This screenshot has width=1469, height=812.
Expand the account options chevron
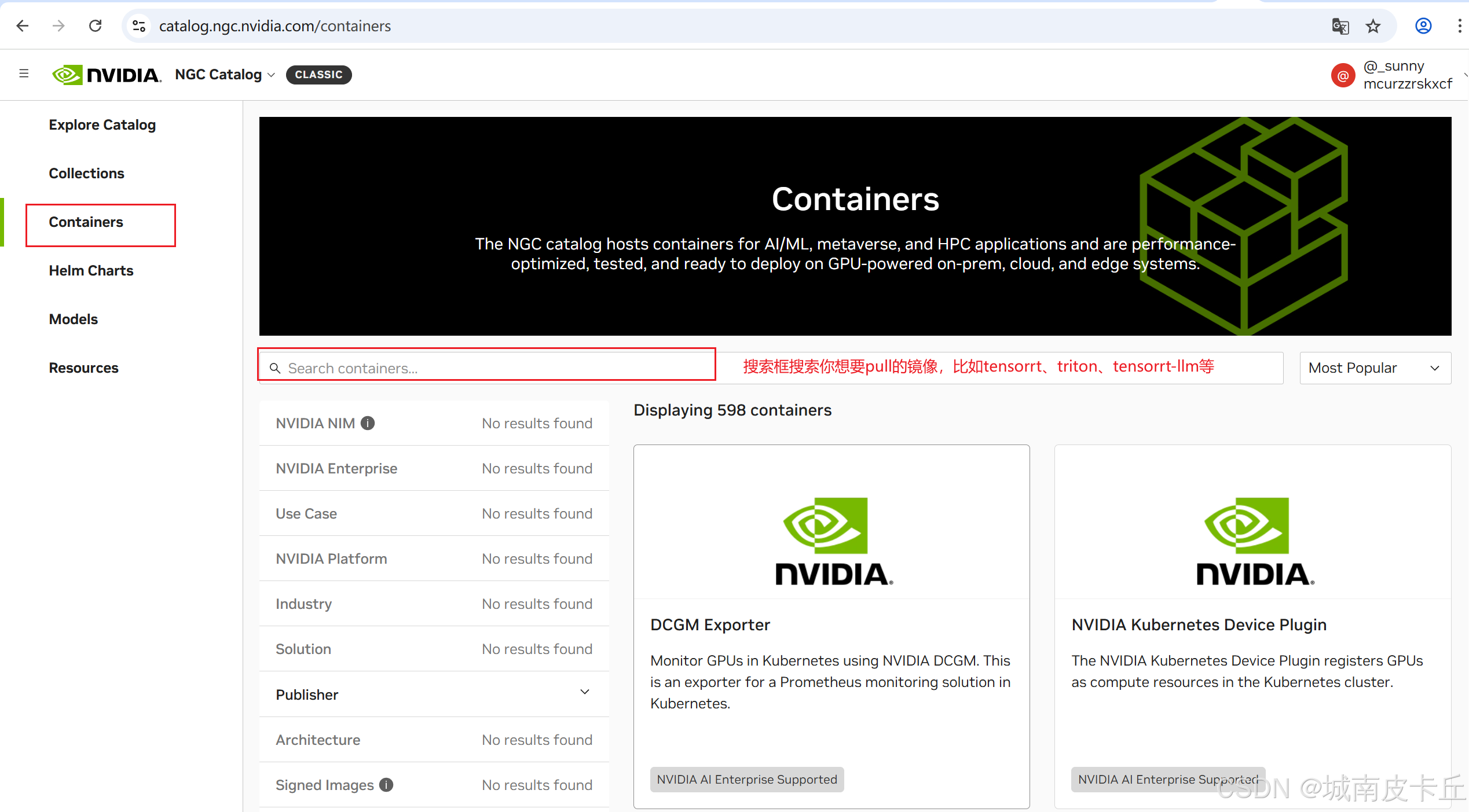tap(1465, 75)
